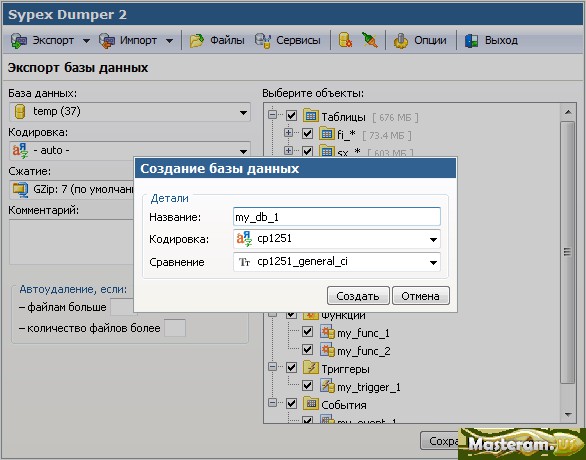Click the Выход menu label
Viewport: 586px width, 460px height.
501,40
